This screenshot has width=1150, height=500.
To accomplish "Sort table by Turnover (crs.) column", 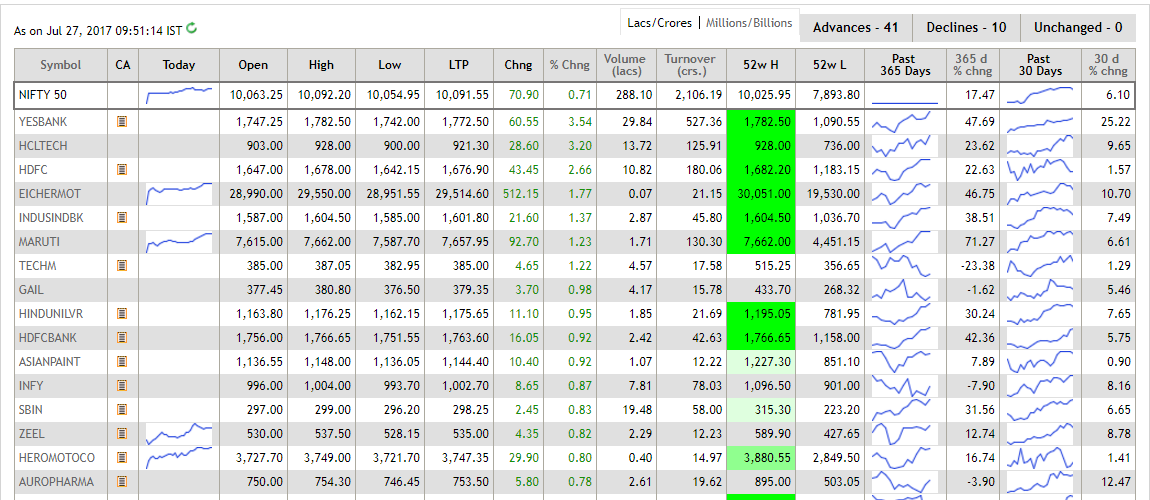I will (x=690, y=65).
